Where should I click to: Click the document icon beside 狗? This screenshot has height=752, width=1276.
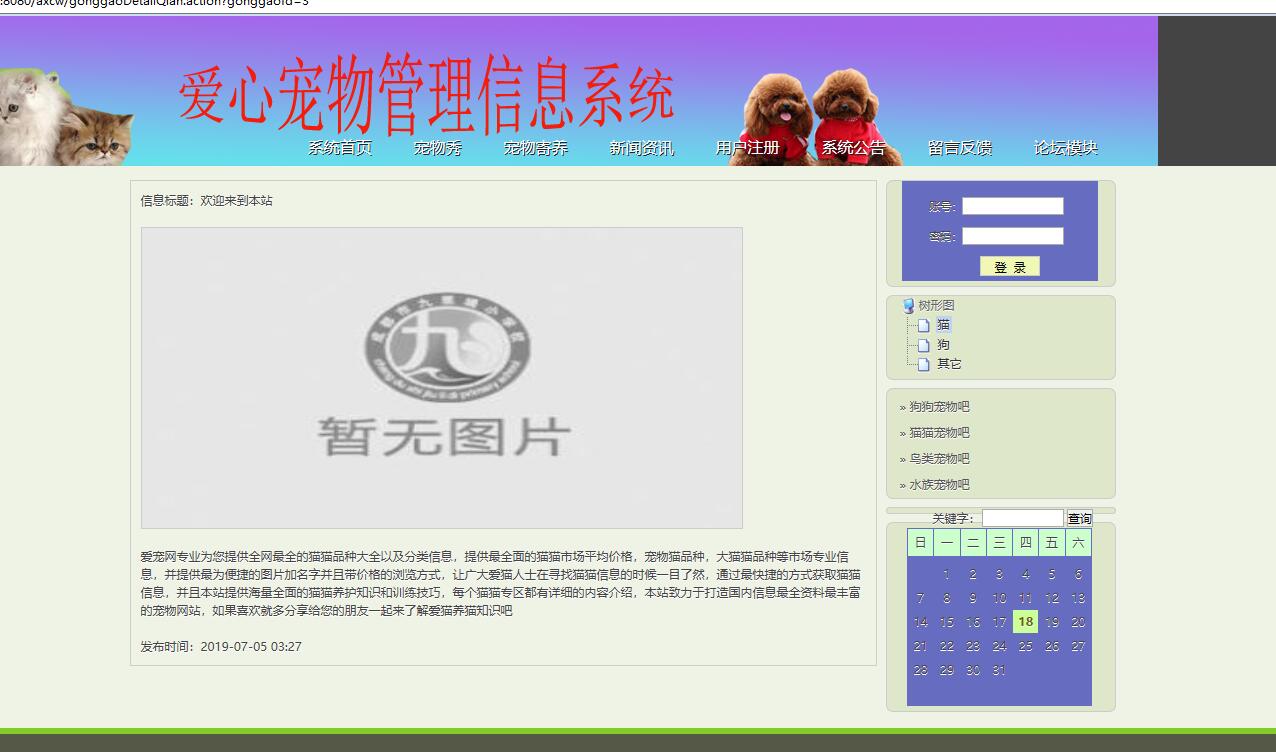[922, 344]
